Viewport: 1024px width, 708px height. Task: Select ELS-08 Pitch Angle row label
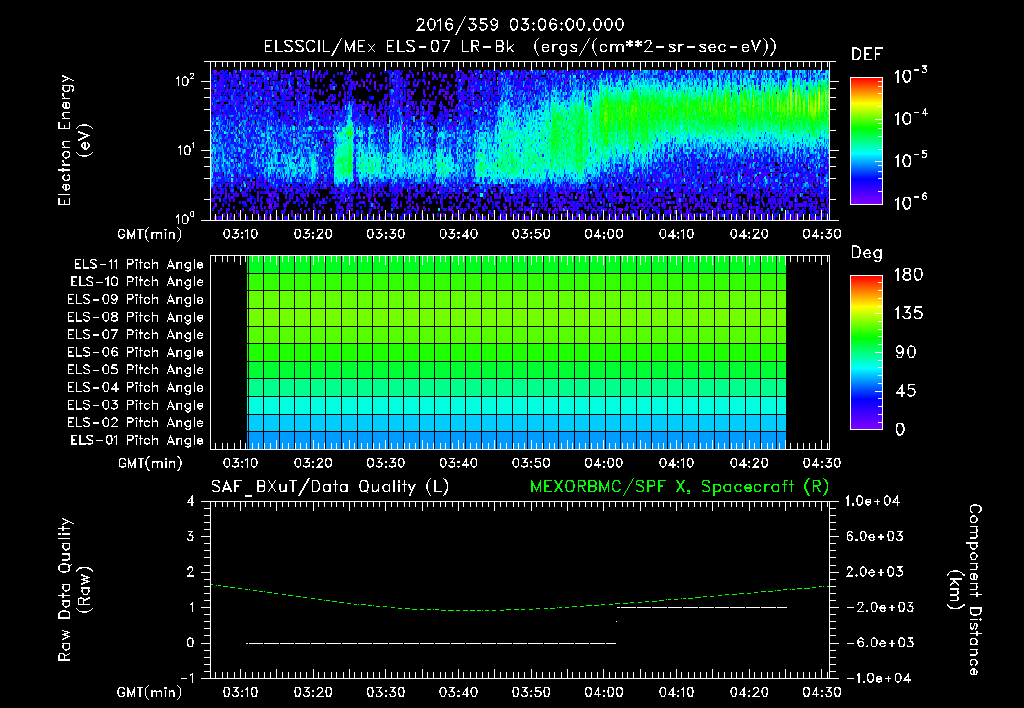135,317
